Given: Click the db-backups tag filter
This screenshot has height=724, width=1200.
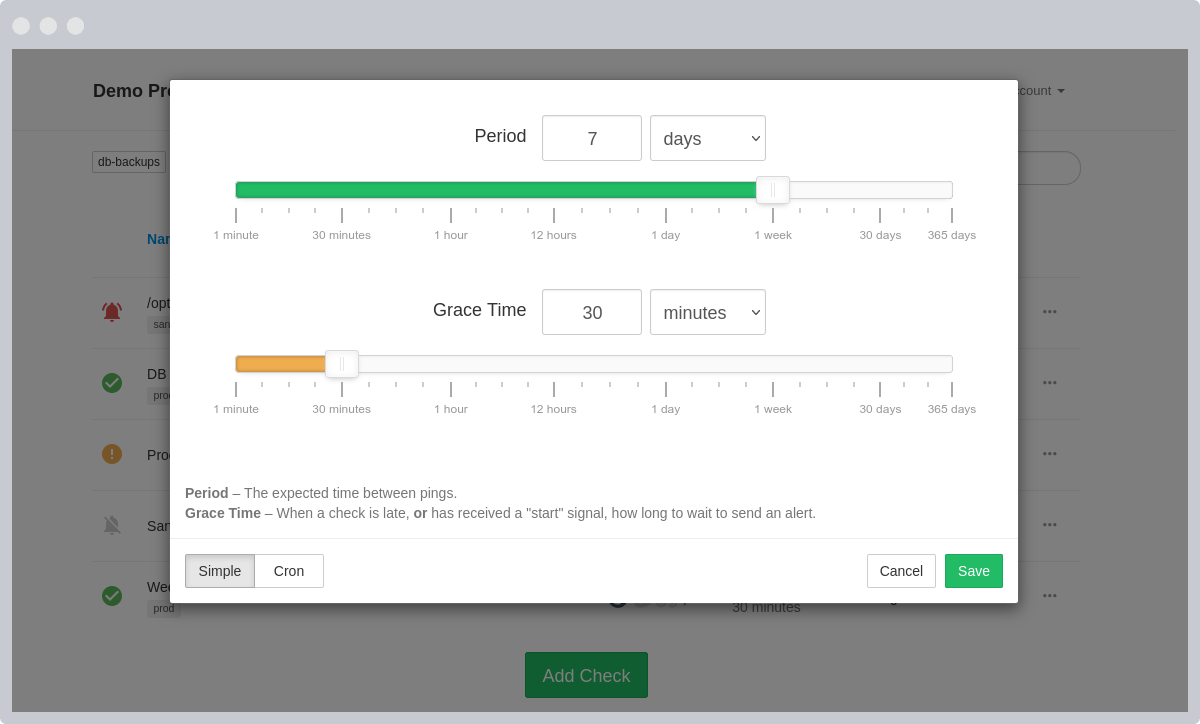Looking at the screenshot, I should click(x=128, y=161).
